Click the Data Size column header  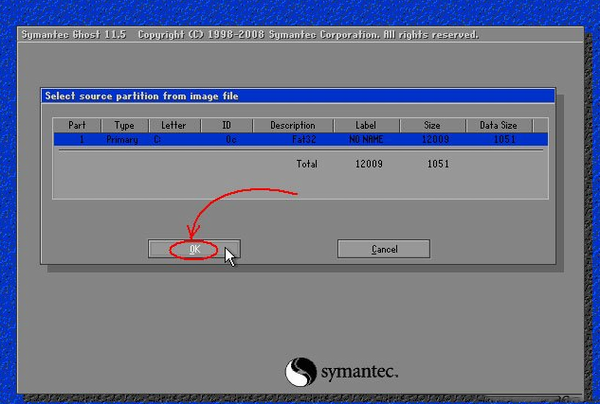pos(499,125)
